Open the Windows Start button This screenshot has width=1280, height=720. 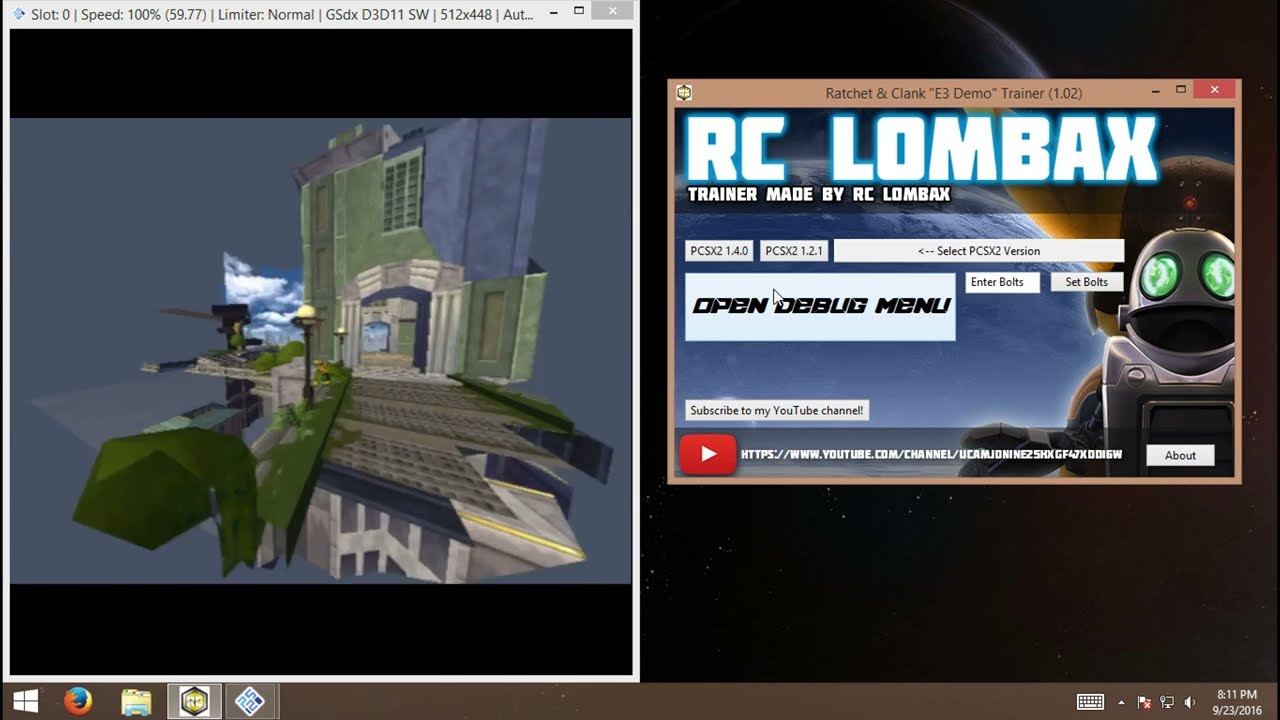click(x=25, y=702)
